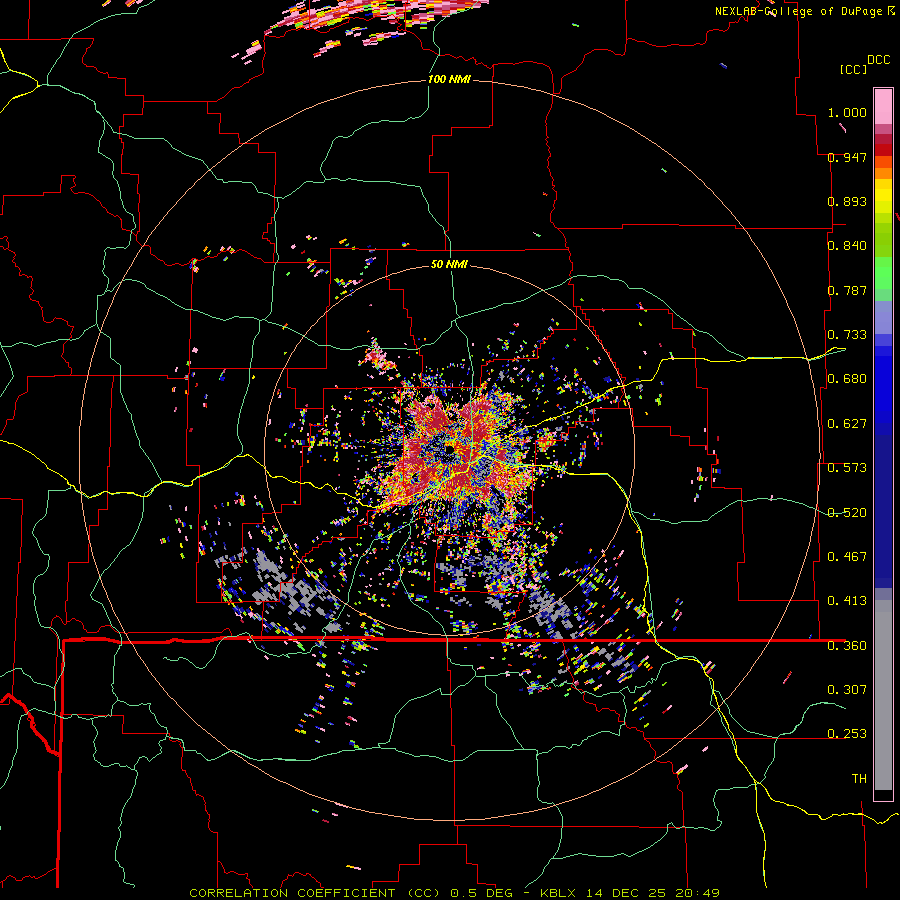This screenshot has height=900, width=900.
Task: Click the 0.947 color scale value
Action: click(847, 157)
